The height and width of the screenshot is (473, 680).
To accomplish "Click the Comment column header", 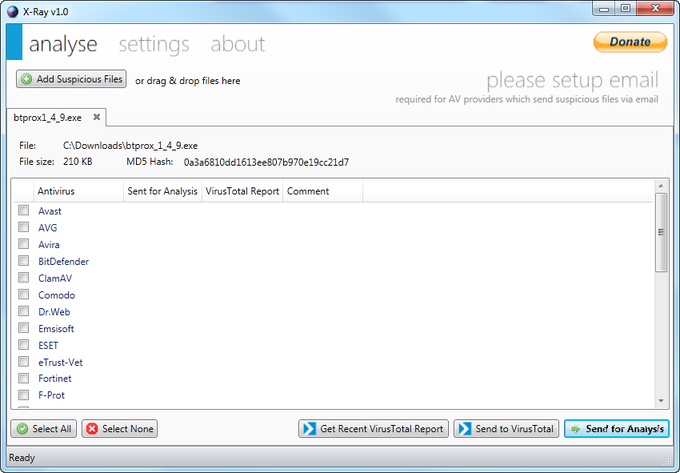I will click(x=323, y=191).
